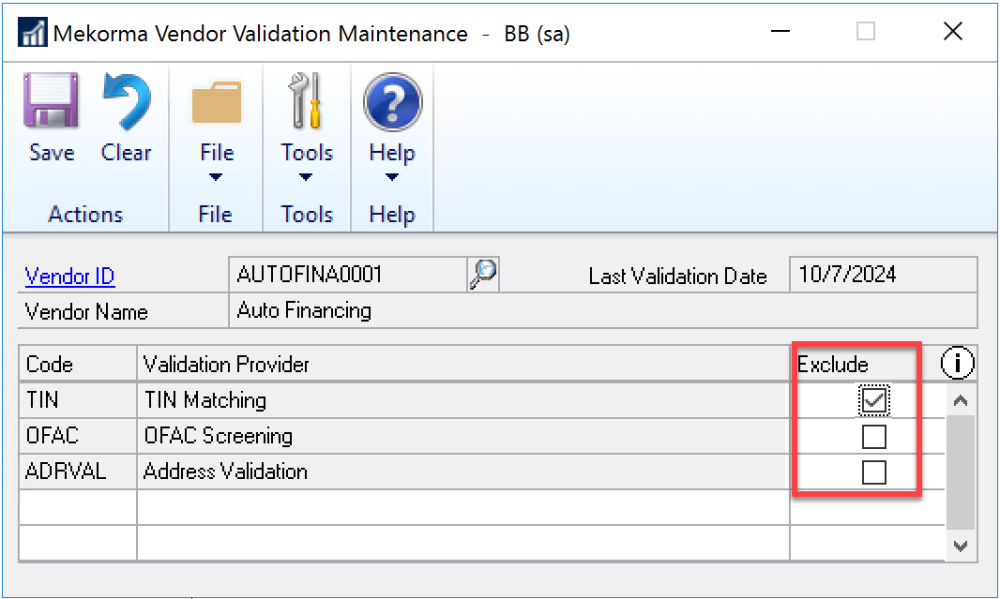Click the Save floppy disk icon
The width and height of the screenshot is (1000, 599).
[x=51, y=104]
